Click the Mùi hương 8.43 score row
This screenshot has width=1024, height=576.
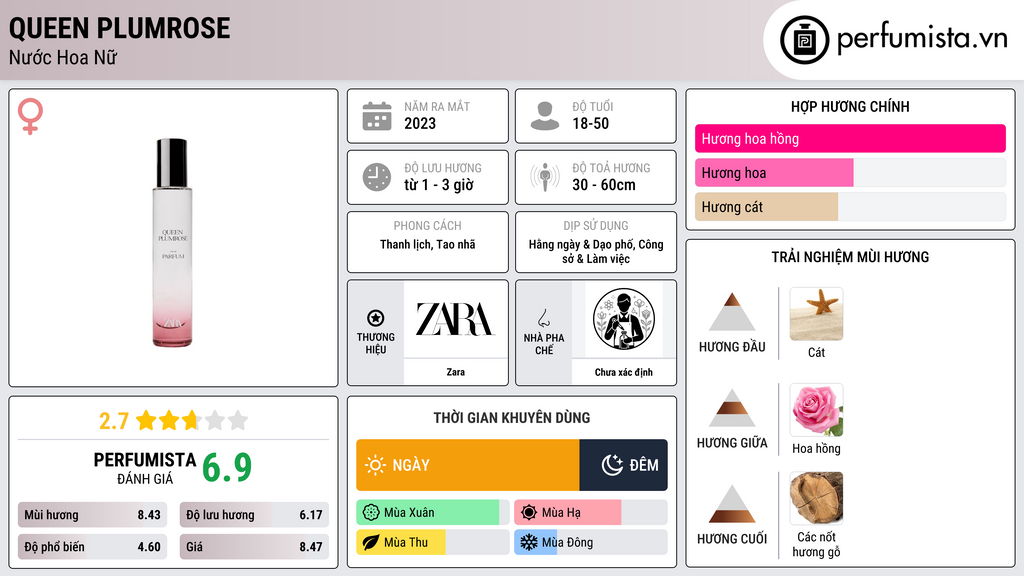92,515
